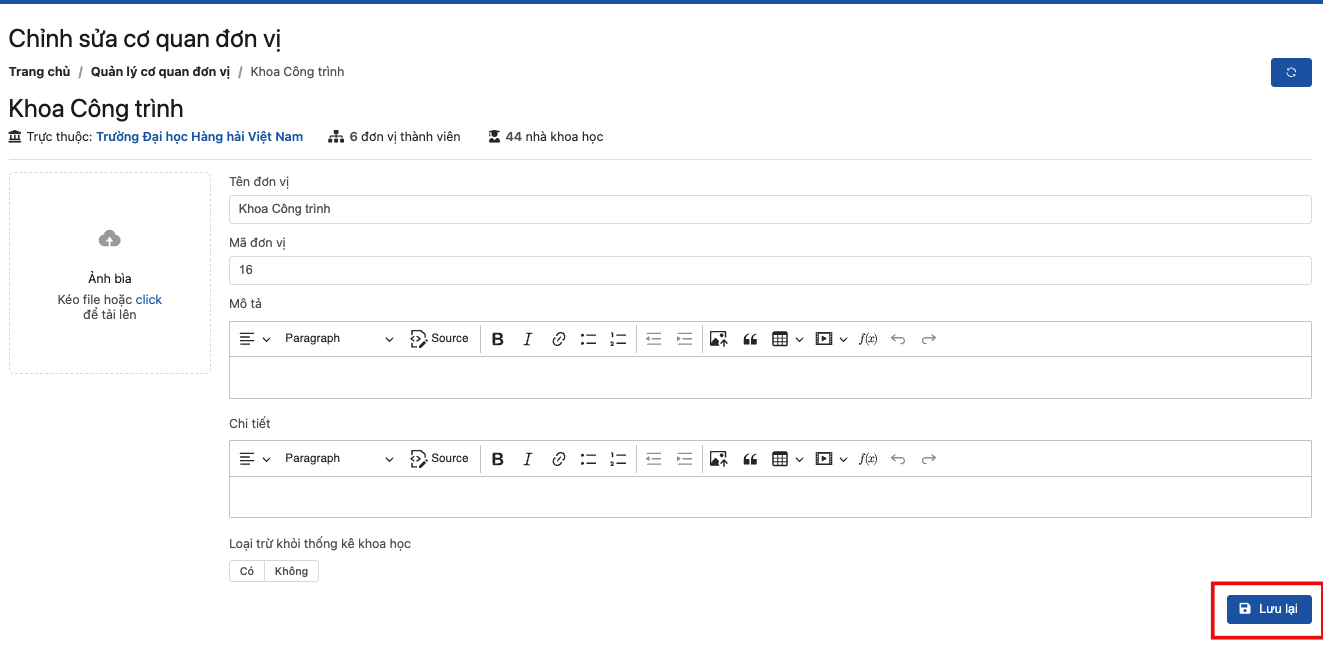Insert math formula in Mô tả editor
This screenshot has width=1323, height=652.
[x=868, y=339]
